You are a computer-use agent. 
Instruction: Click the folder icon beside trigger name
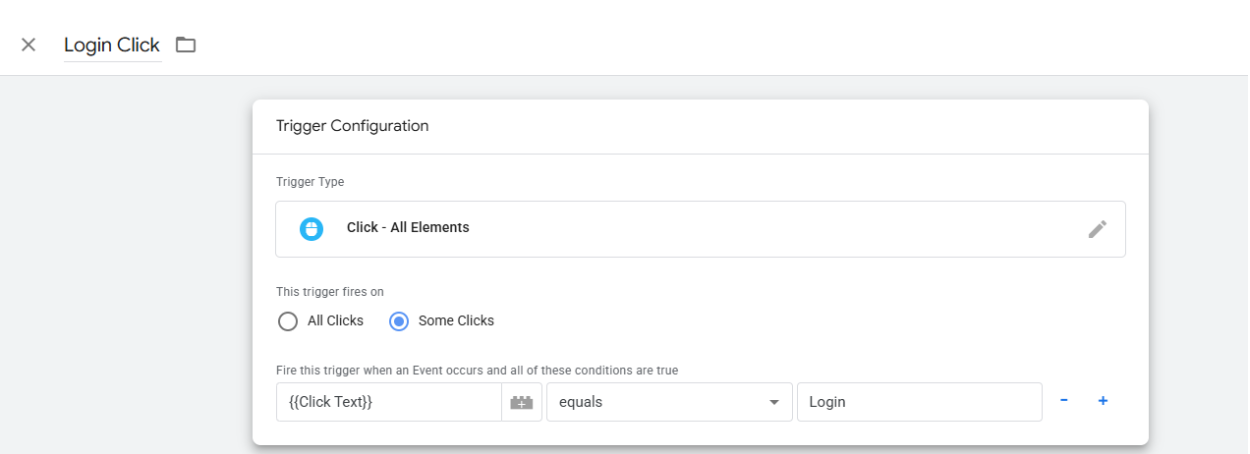tap(185, 45)
